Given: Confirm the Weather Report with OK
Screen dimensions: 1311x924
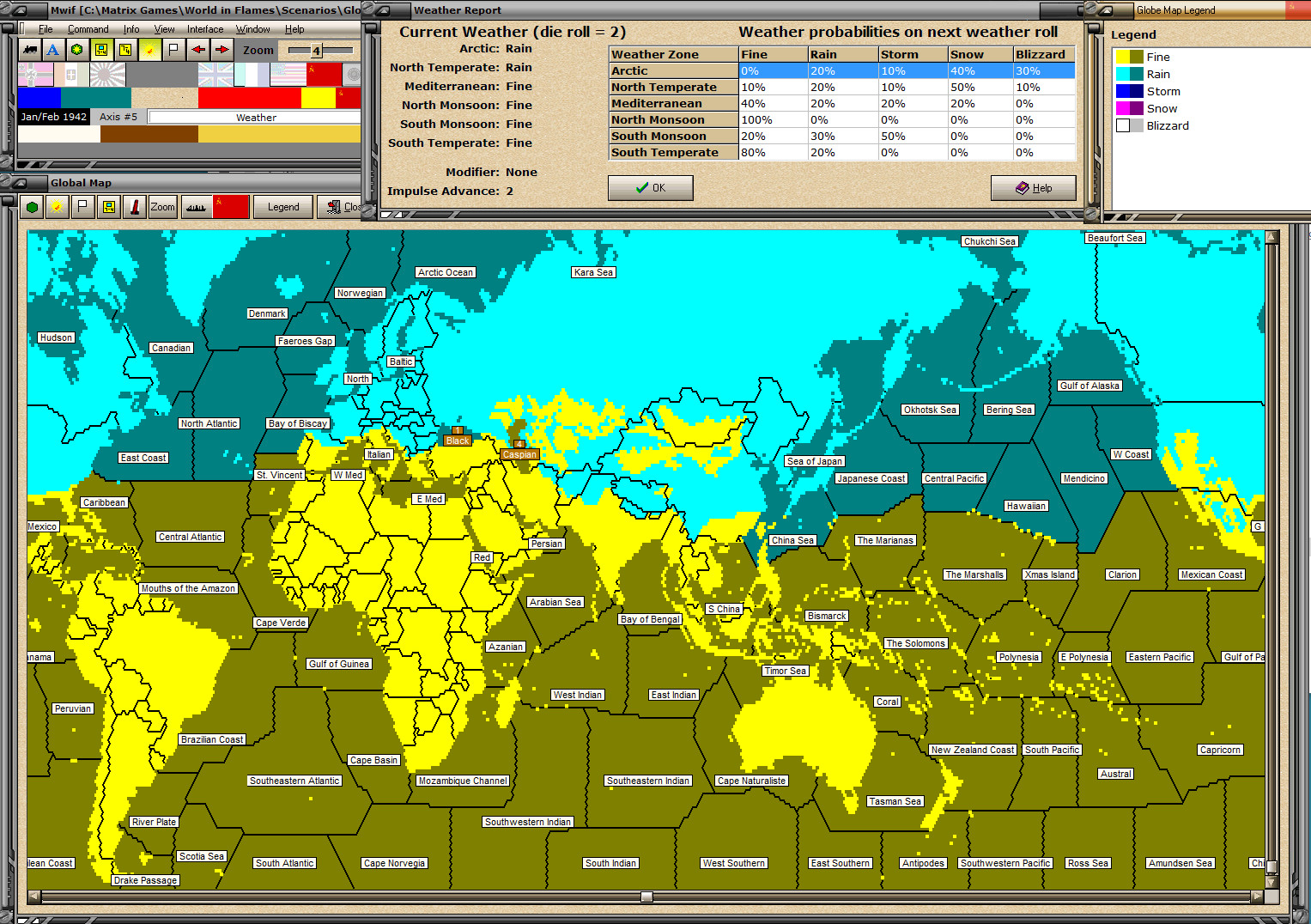Looking at the screenshot, I should 651,188.
